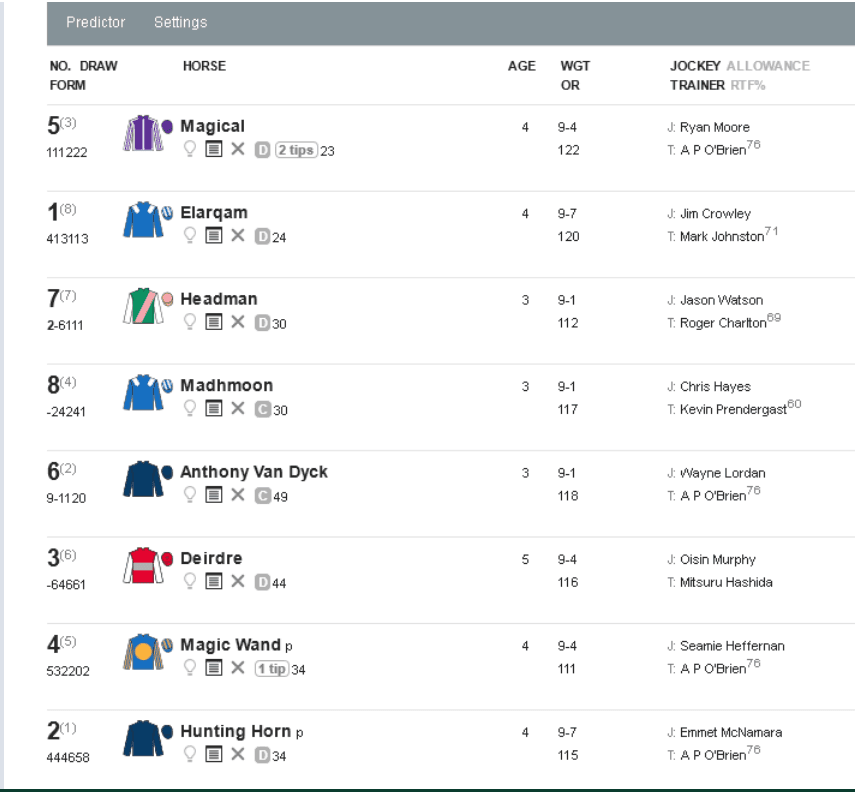Open the form notes icon for Elarqam
Image resolution: width=855 pixels, height=792 pixels.
click(x=213, y=236)
